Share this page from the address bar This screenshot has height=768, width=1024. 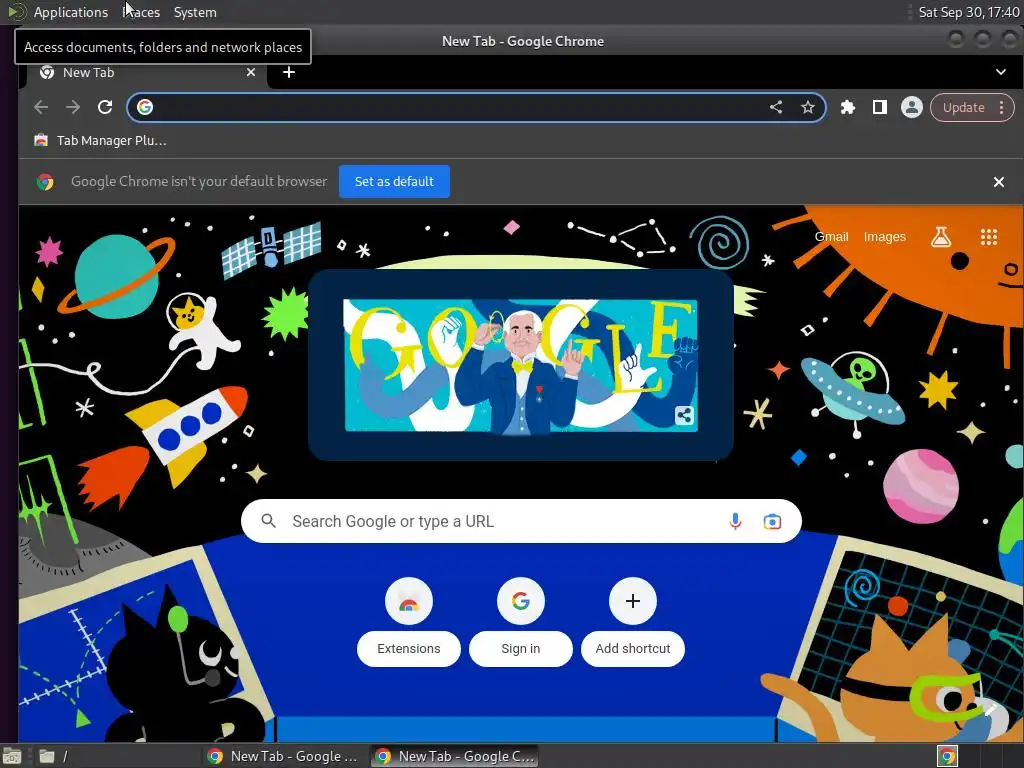[x=776, y=107]
